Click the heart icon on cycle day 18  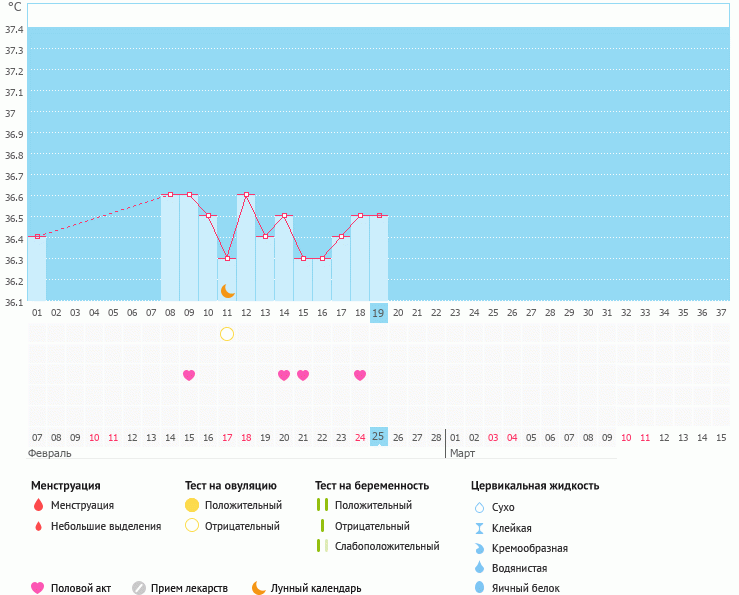click(x=360, y=375)
